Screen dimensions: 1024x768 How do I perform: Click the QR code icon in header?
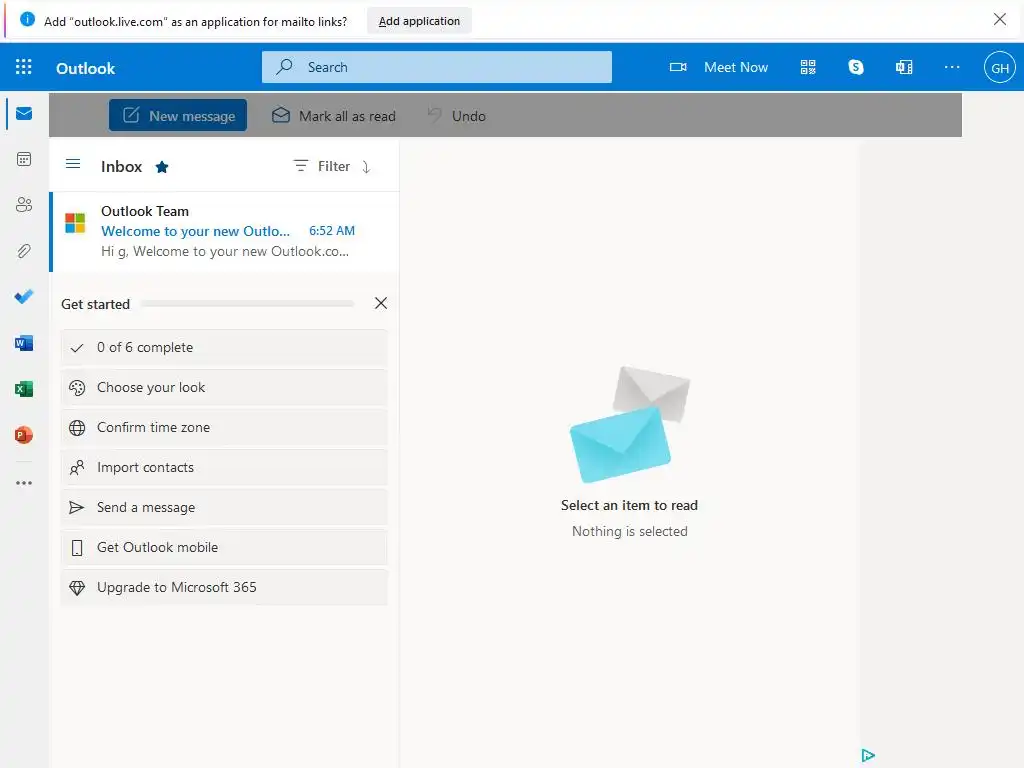[x=808, y=67]
